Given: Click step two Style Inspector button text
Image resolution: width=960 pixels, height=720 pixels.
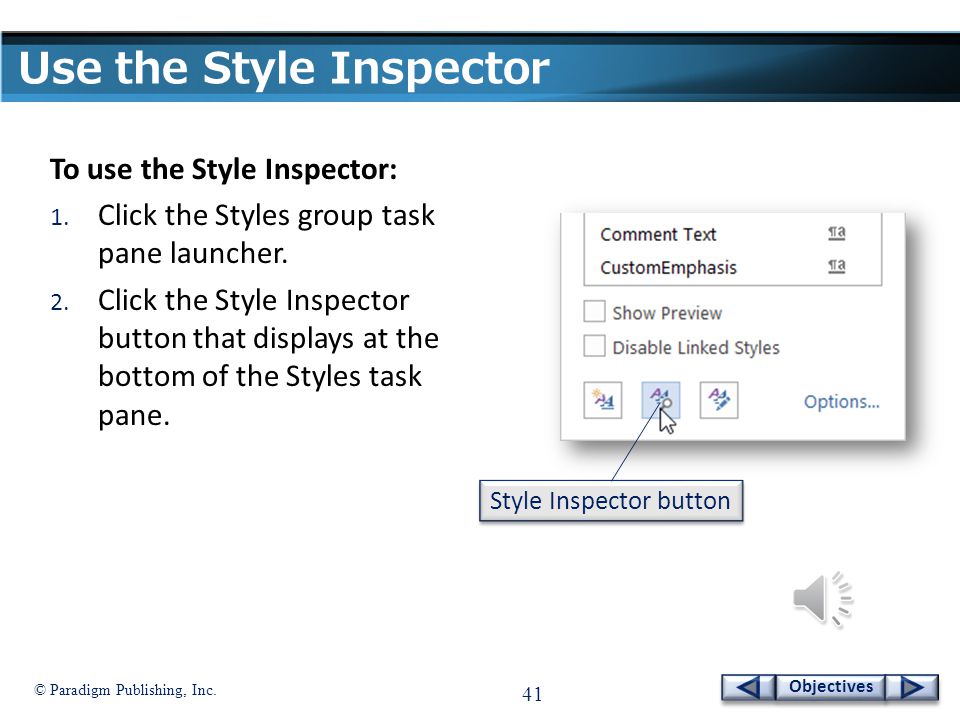Looking at the screenshot, I should pyautogui.click(x=268, y=358).
